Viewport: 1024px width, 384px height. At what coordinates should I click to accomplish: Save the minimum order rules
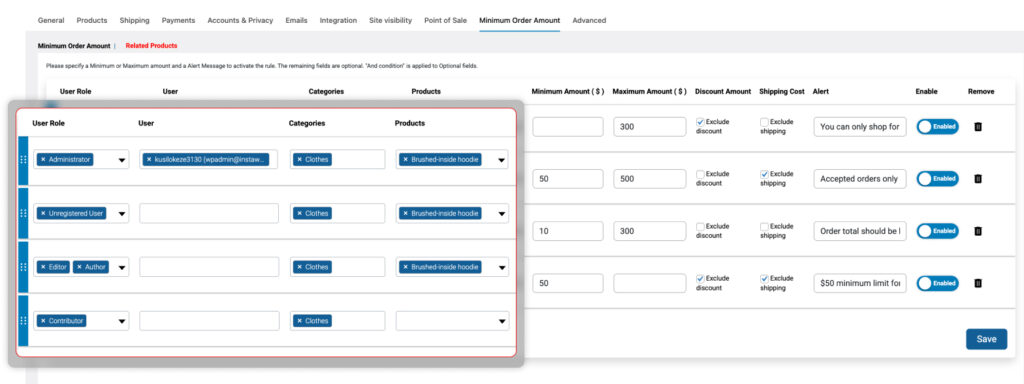pos(986,339)
